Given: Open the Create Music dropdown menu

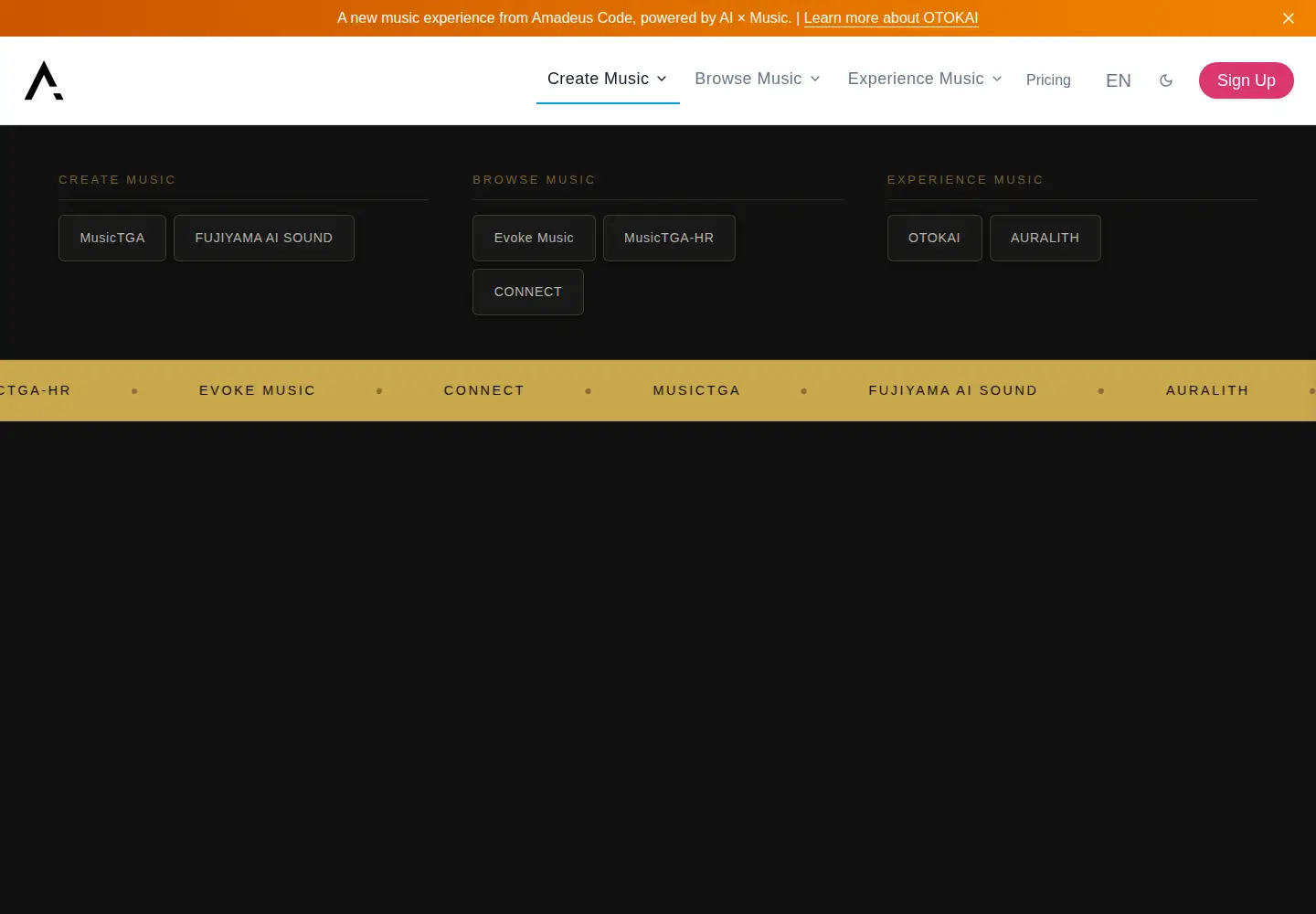Looking at the screenshot, I should pos(608,80).
